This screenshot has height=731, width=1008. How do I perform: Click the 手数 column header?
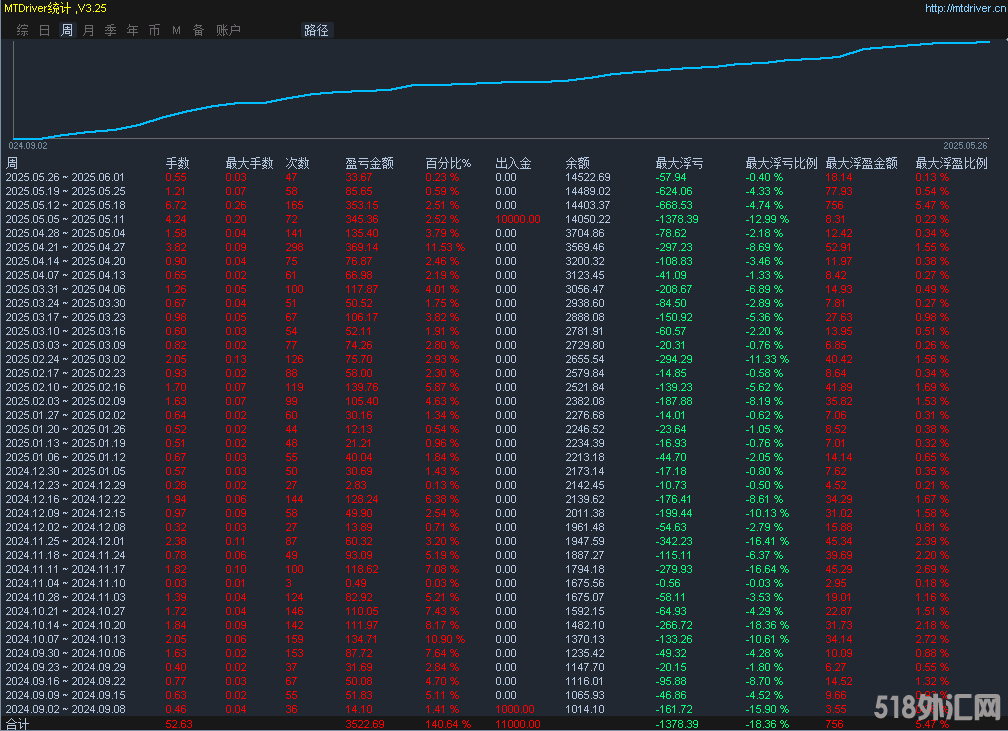177,163
